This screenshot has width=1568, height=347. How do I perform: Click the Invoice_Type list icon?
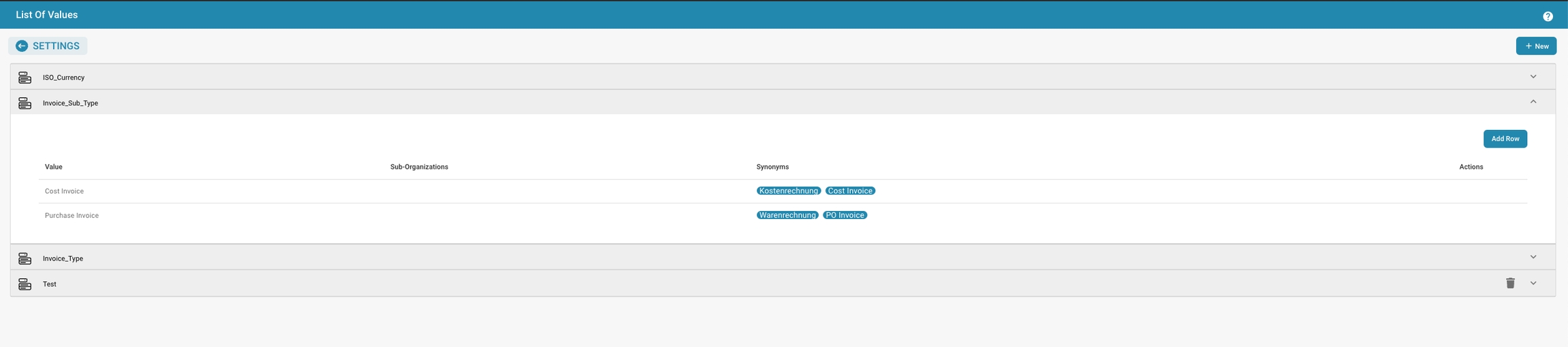[x=25, y=259]
